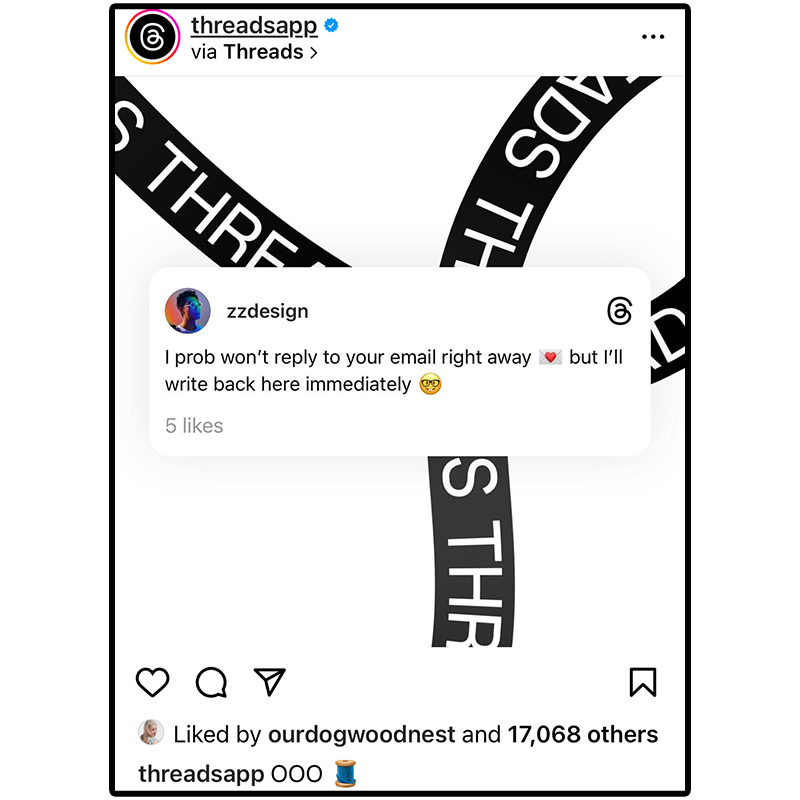Click the nerd face emoji in post
Viewport: 800px width, 800px height.
coord(430,384)
